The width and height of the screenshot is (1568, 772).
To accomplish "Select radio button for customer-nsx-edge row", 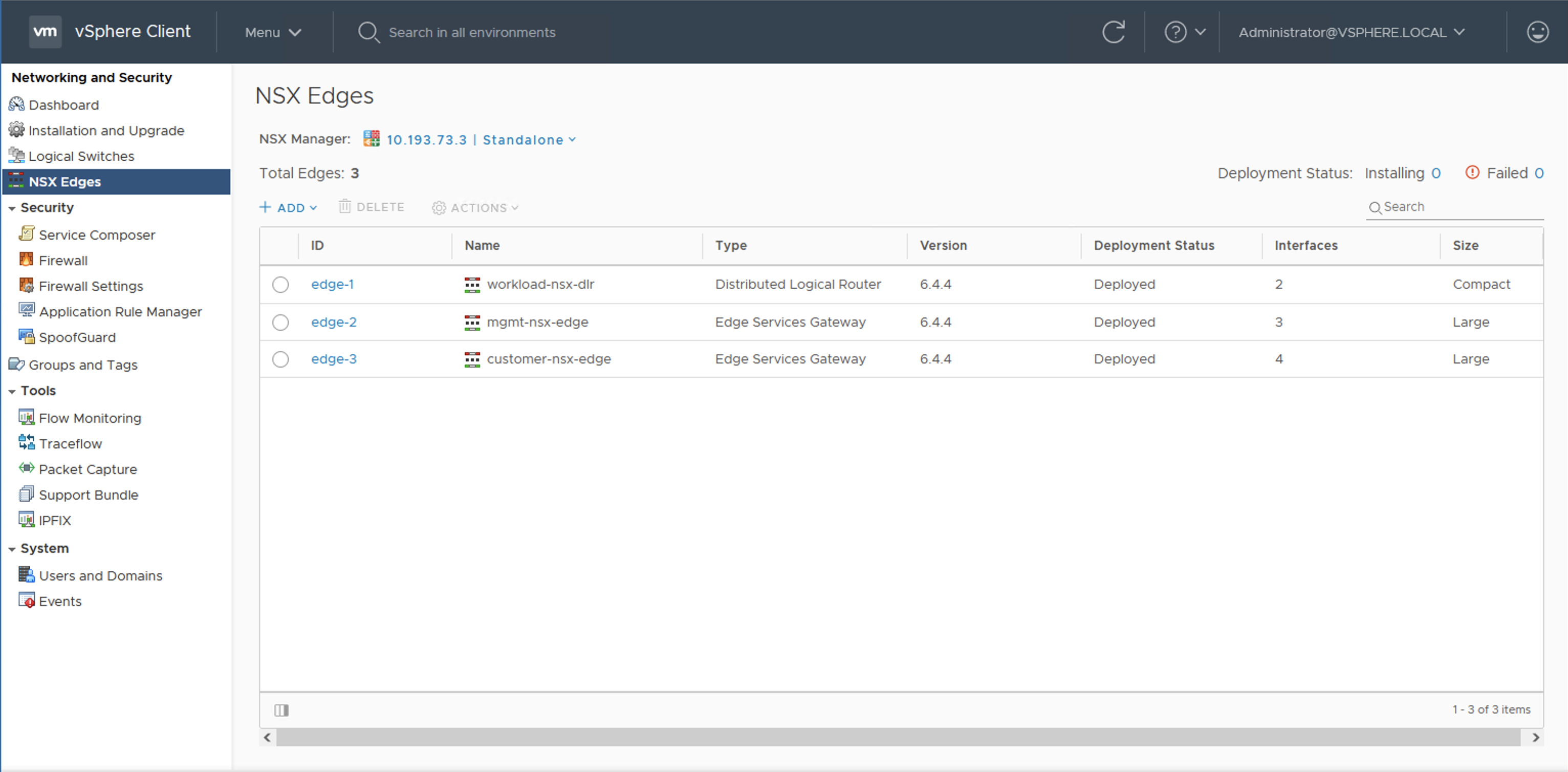I will click(x=280, y=359).
